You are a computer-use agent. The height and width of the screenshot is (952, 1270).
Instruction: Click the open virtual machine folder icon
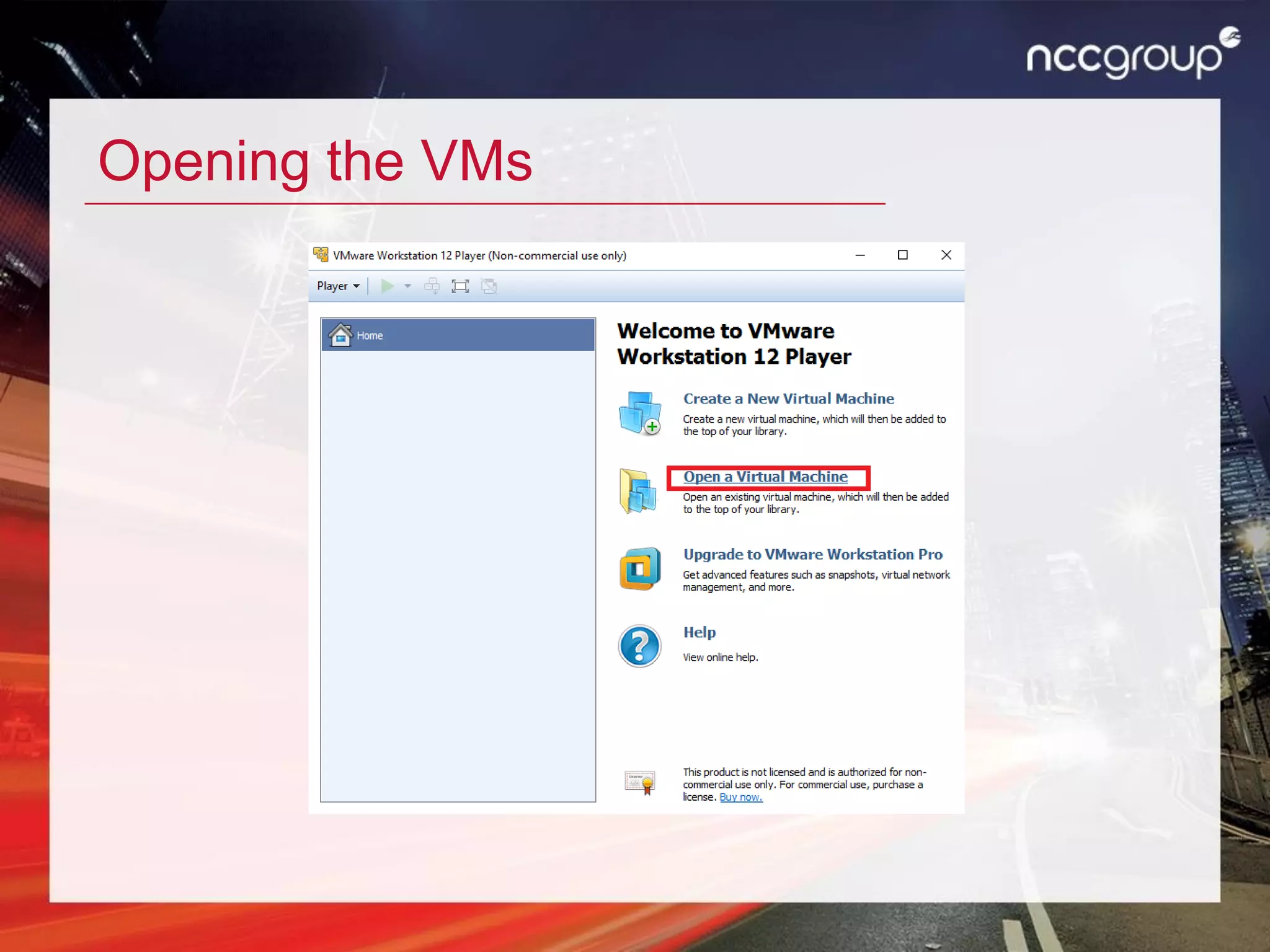[x=638, y=491]
